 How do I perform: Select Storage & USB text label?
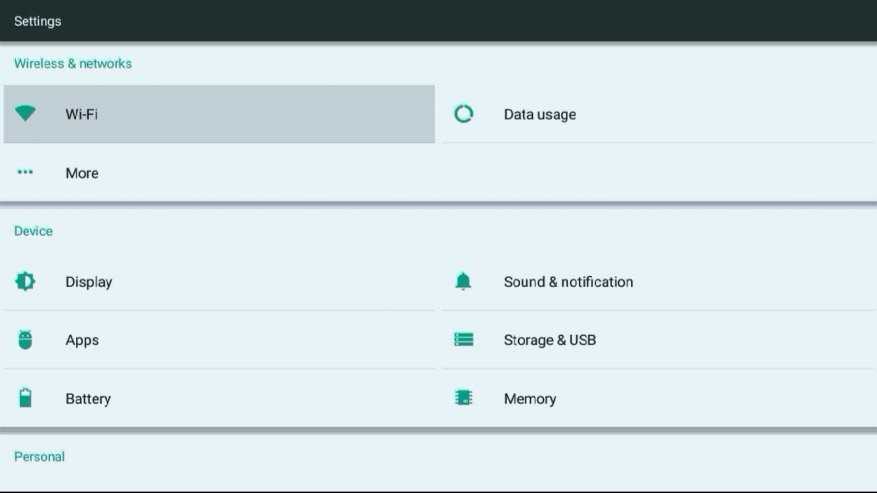tap(549, 340)
